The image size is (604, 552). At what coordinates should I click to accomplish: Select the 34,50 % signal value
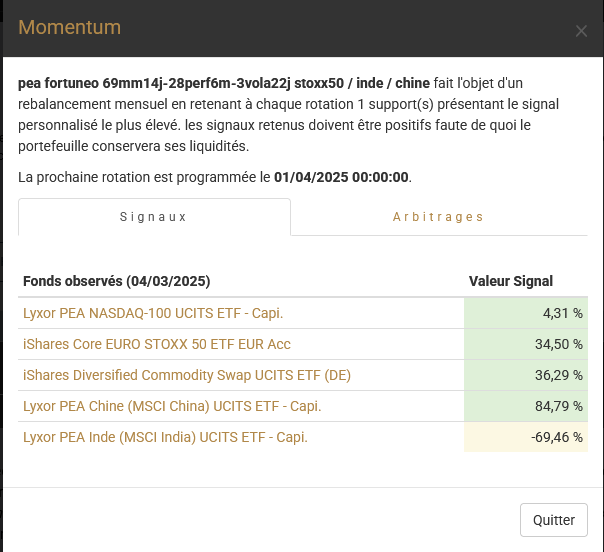tap(559, 344)
